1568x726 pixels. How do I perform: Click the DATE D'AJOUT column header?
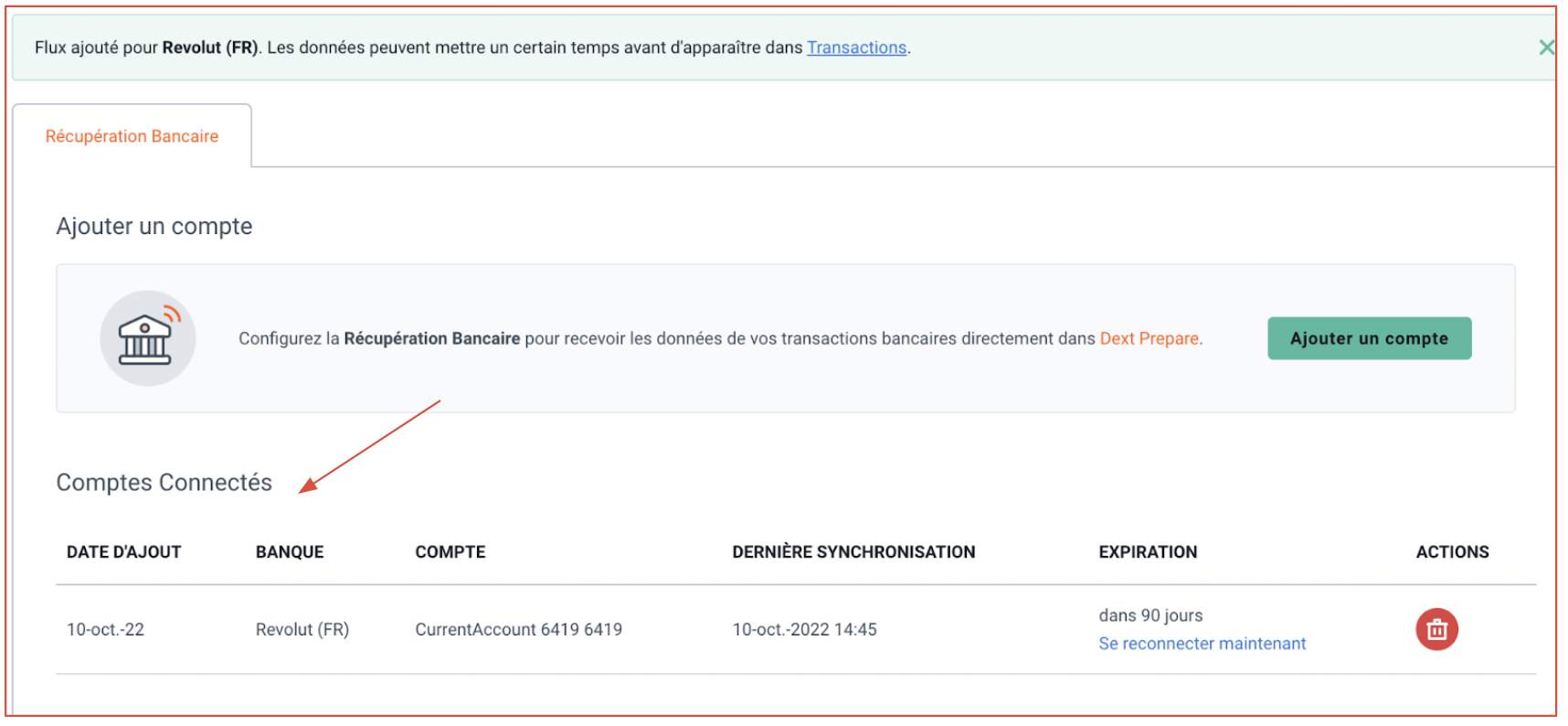tap(124, 552)
